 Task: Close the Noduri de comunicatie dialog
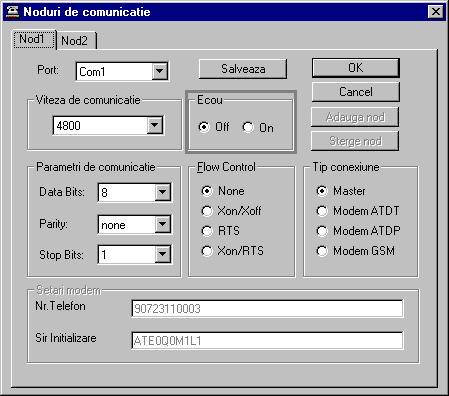(435, 12)
